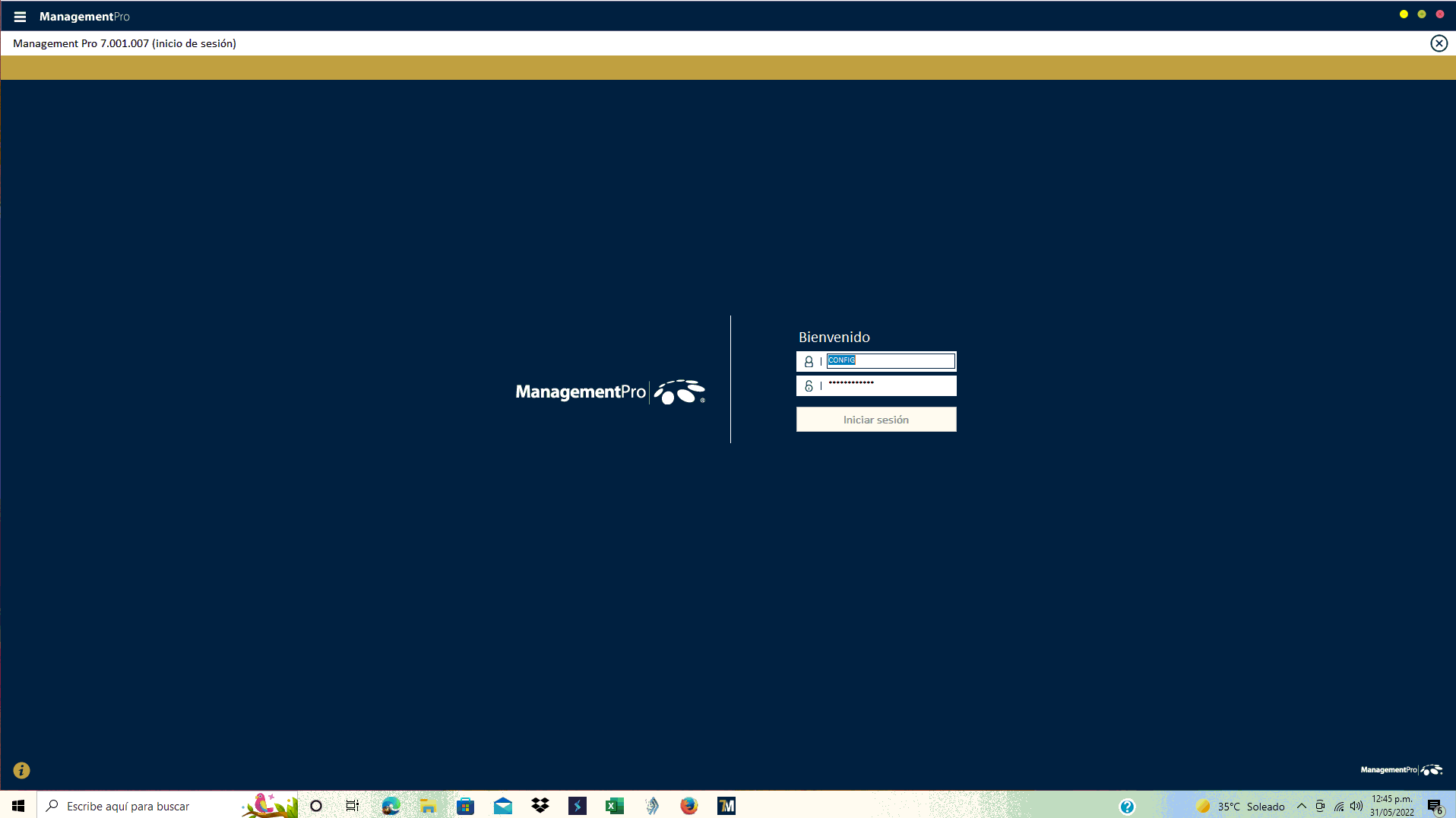Click the padlock icon beside password
The height and width of the screenshot is (818, 1456).
click(x=809, y=386)
